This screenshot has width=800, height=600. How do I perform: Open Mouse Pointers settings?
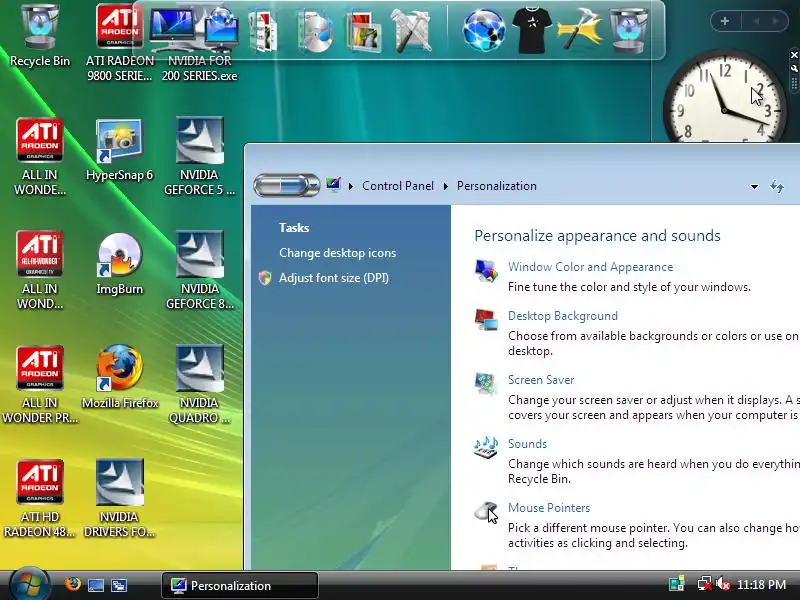[549, 508]
